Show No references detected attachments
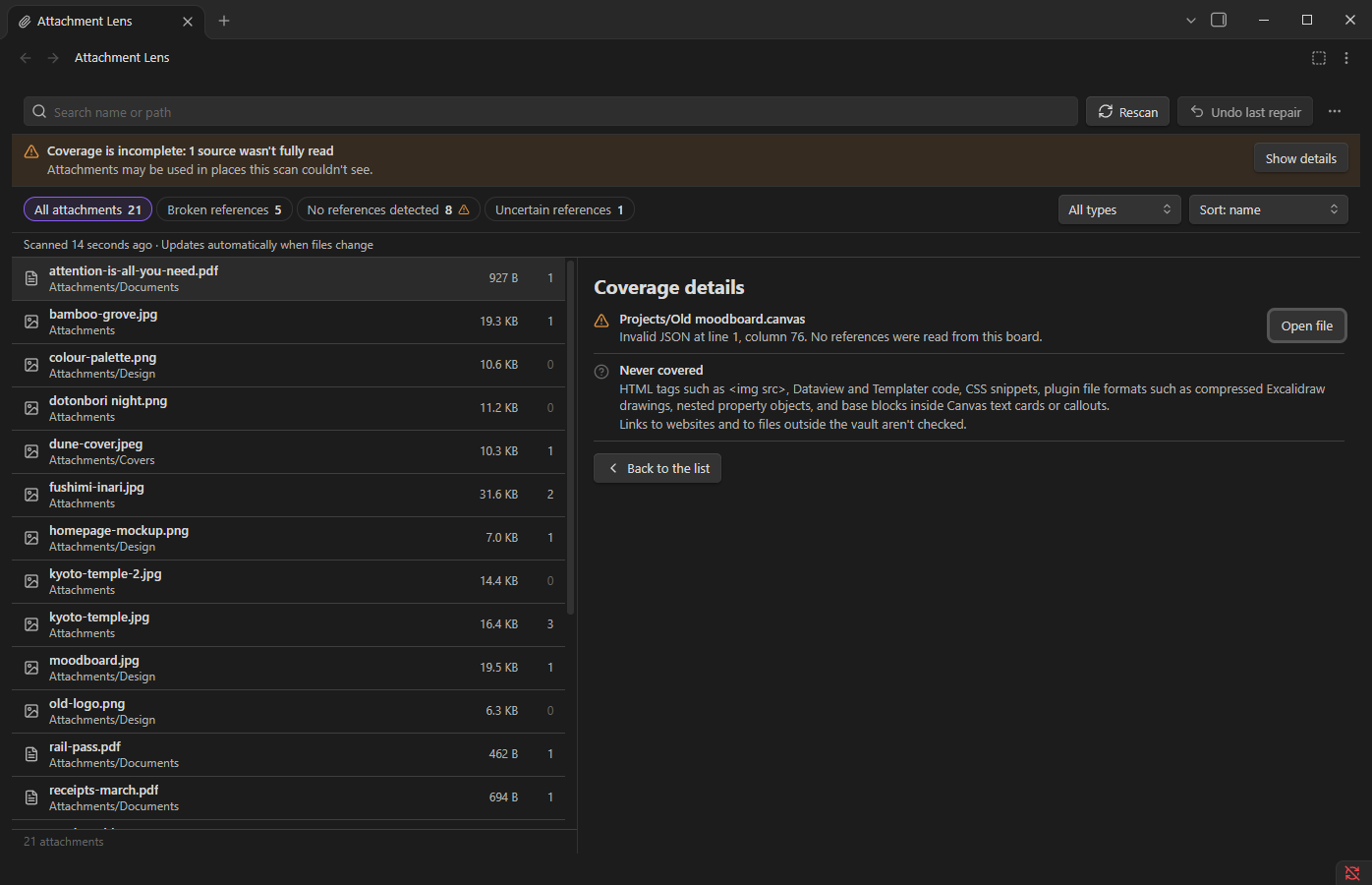The height and width of the screenshot is (885, 1372). (388, 209)
